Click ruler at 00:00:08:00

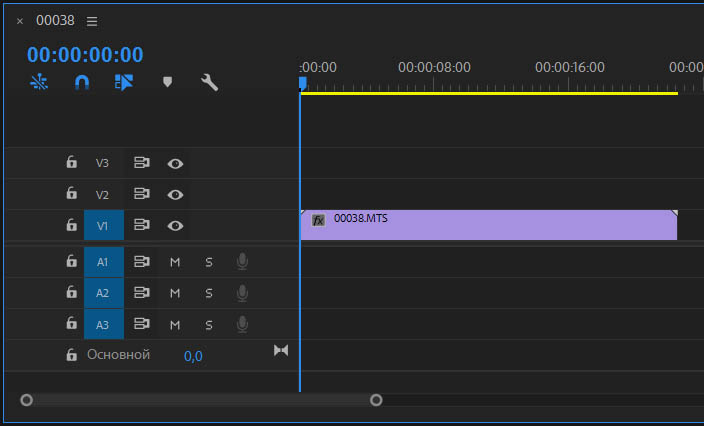pyautogui.click(x=434, y=67)
